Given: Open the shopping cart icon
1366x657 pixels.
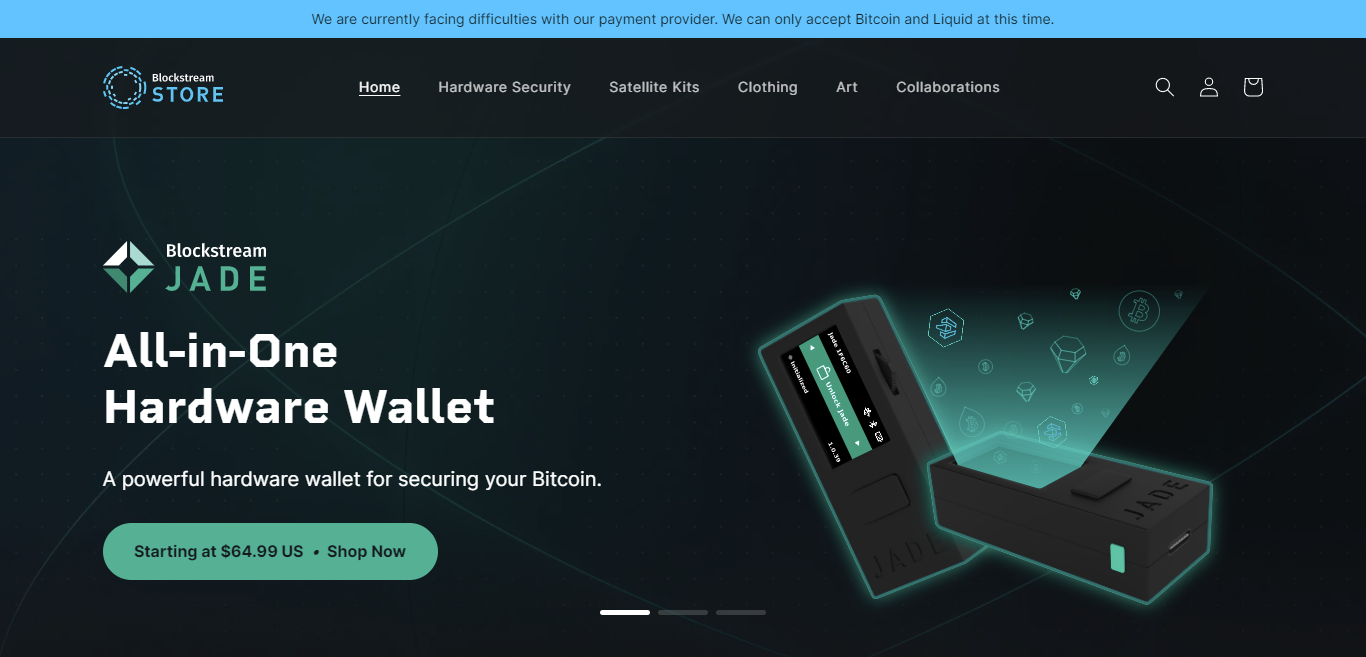Looking at the screenshot, I should click(1253, 87).
